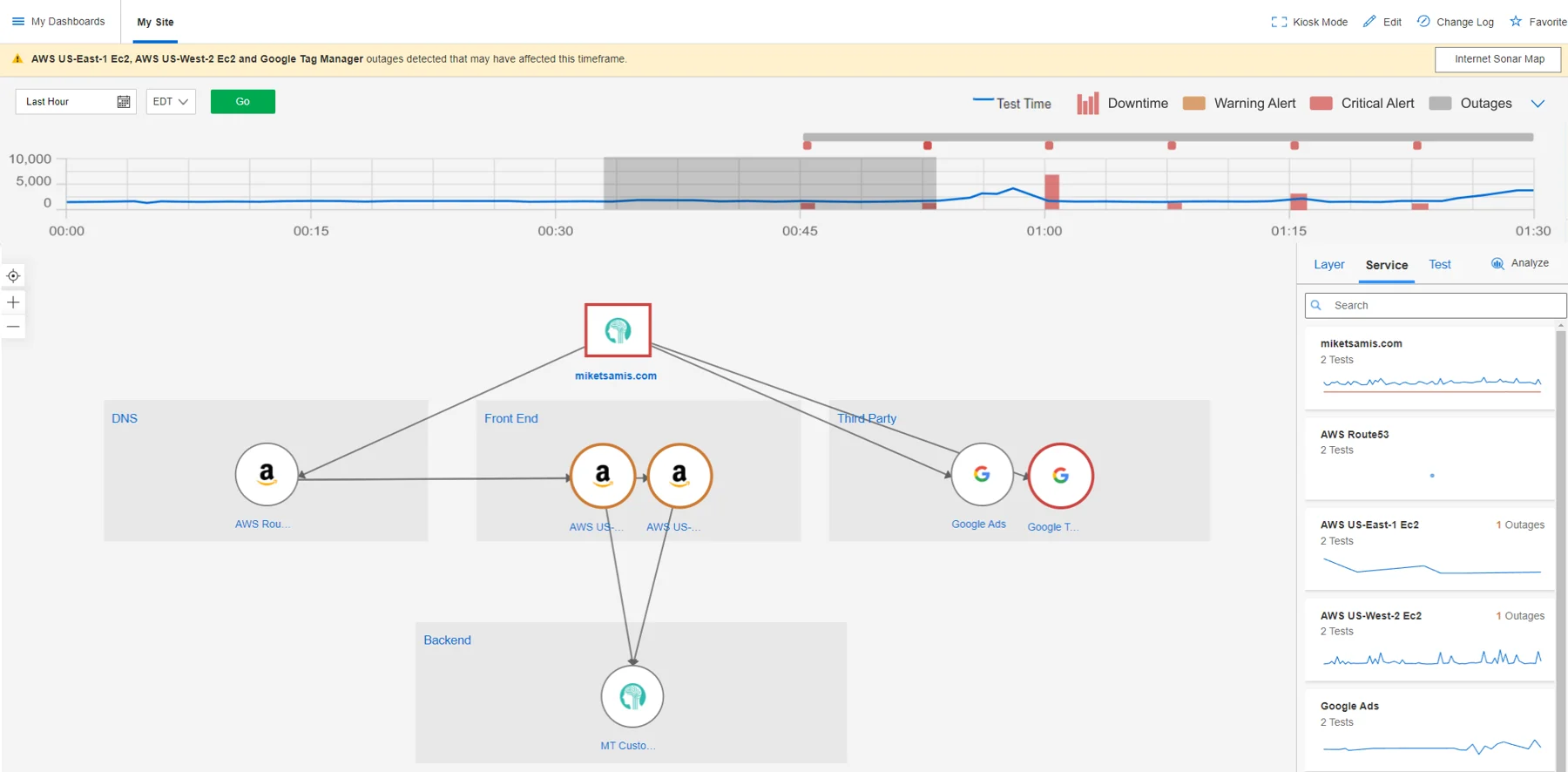Click the Analyze magnifier icon
This screenshot has height=772, width=1568.
click(1497, 263)
